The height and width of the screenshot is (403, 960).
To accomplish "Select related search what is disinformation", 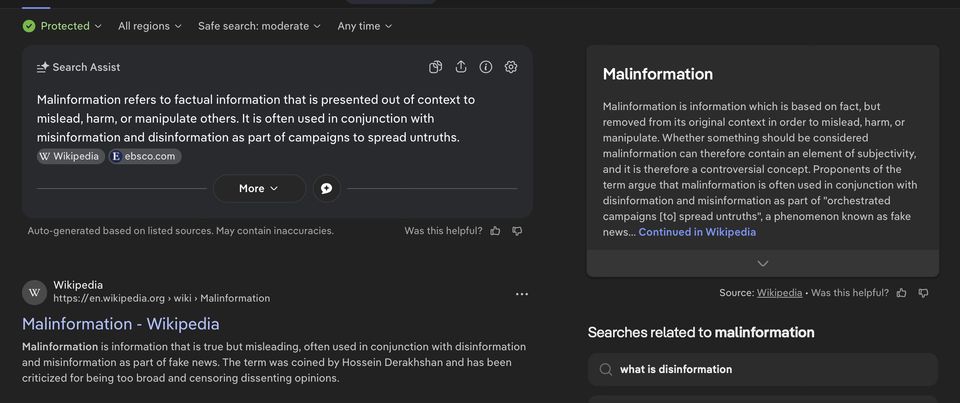I will pos(763,369).
